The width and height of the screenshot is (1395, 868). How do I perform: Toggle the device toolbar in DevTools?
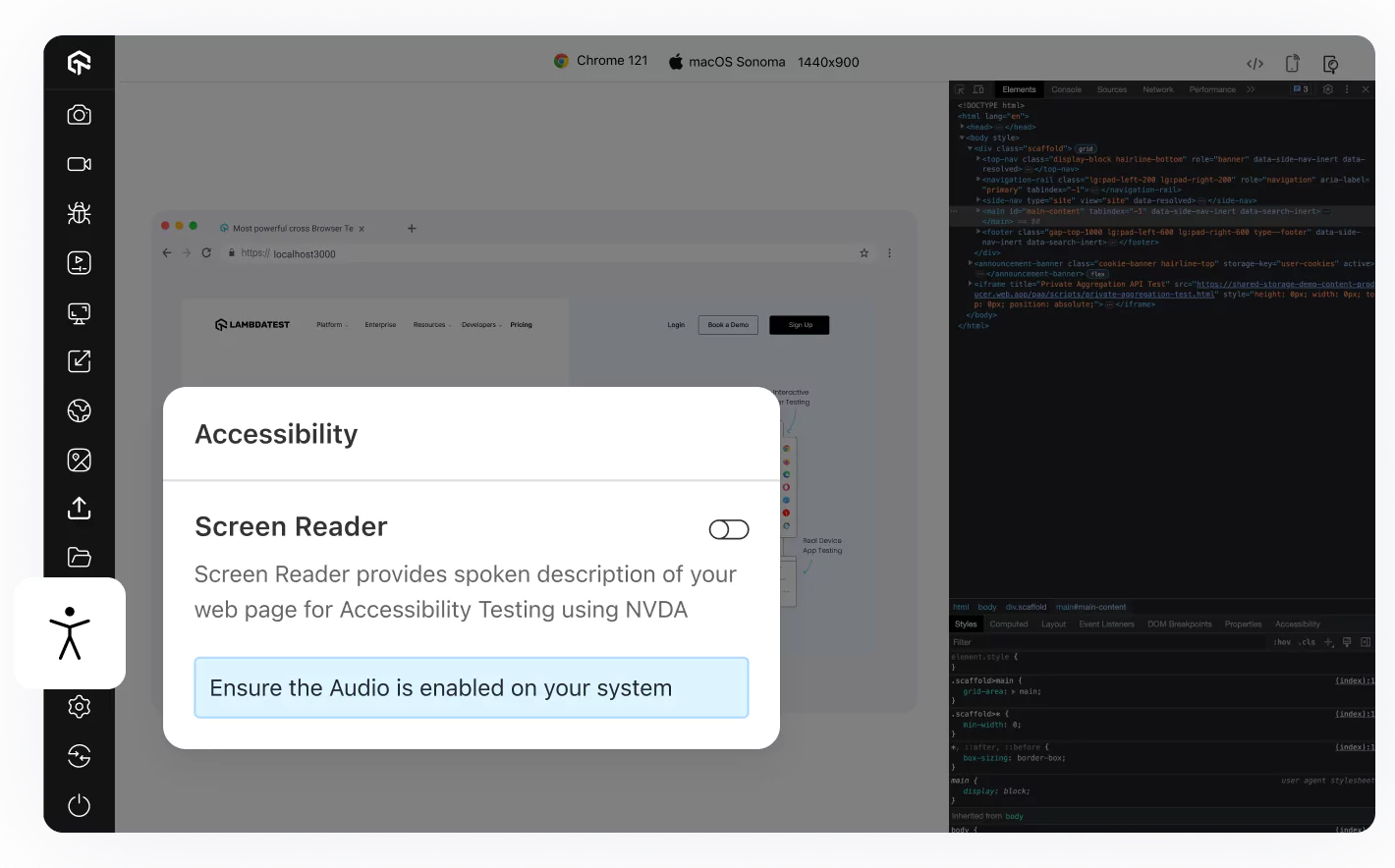tap(978, 89)
